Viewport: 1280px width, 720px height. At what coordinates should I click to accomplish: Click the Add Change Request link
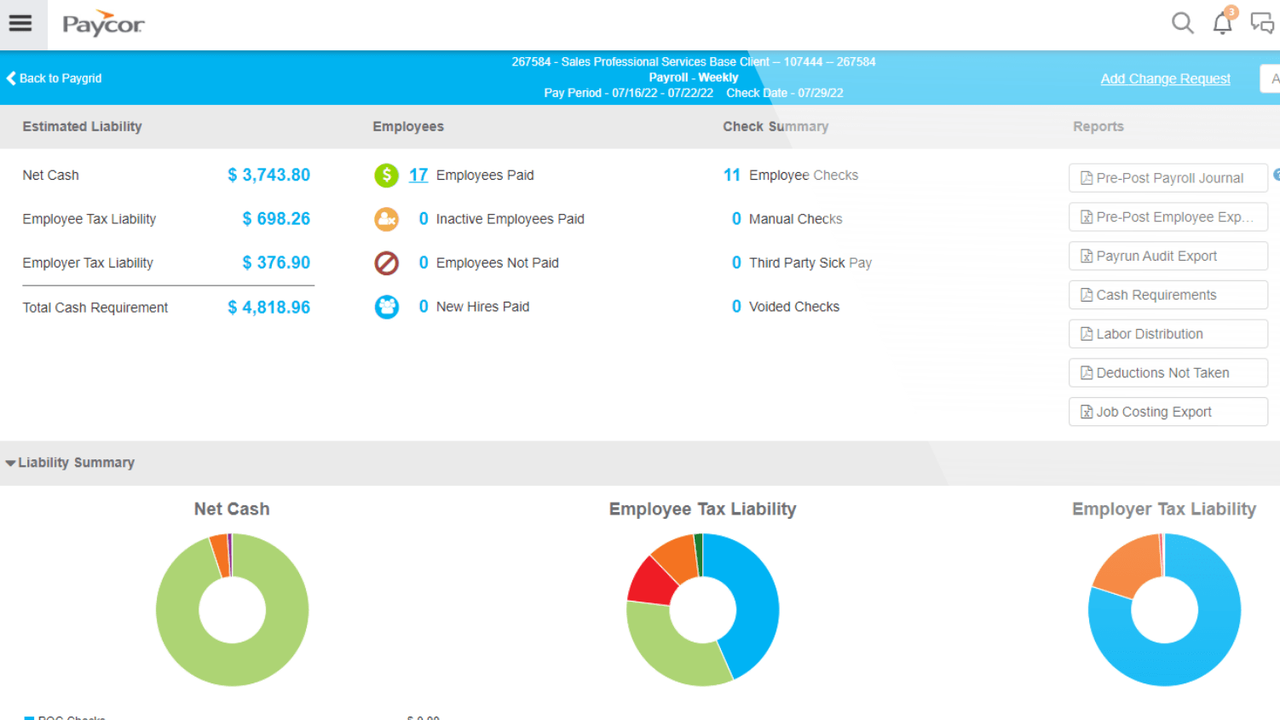click(1165, 78)
